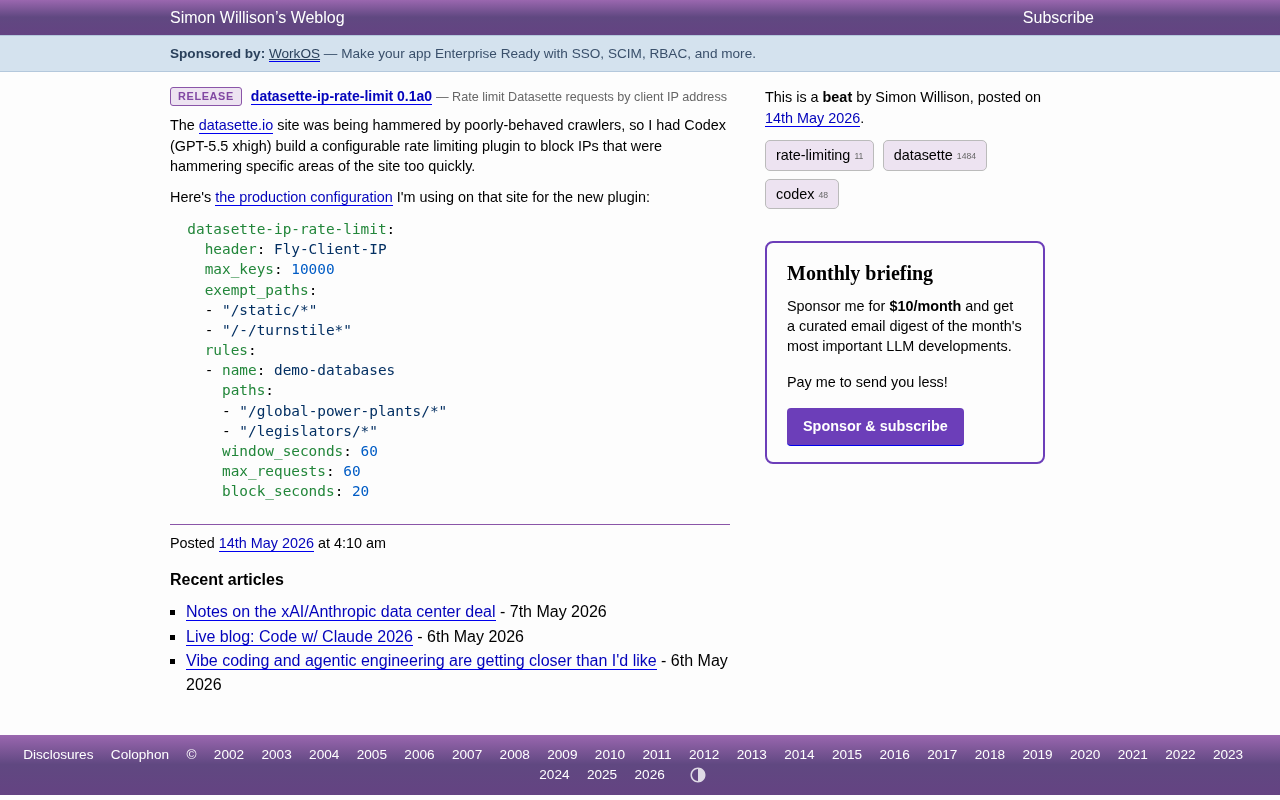Go to the 2013 archive
The height and width of the screenshot is (800, 1280).
[x=752, y=755]
